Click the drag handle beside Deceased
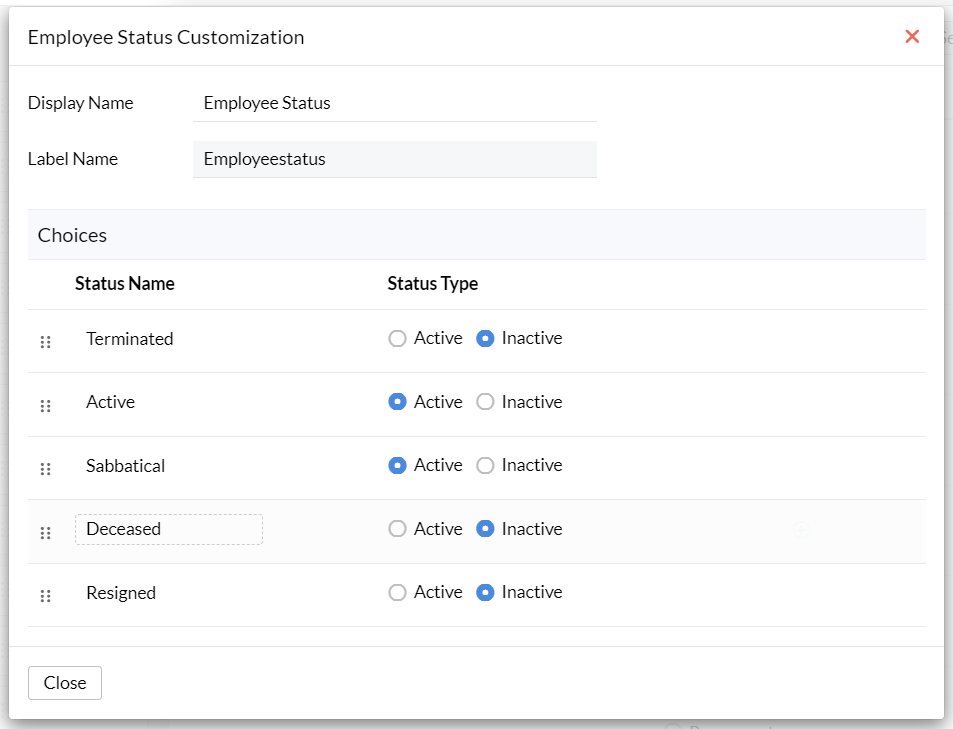This screenshot has height=729, width=953. [45, 532]
